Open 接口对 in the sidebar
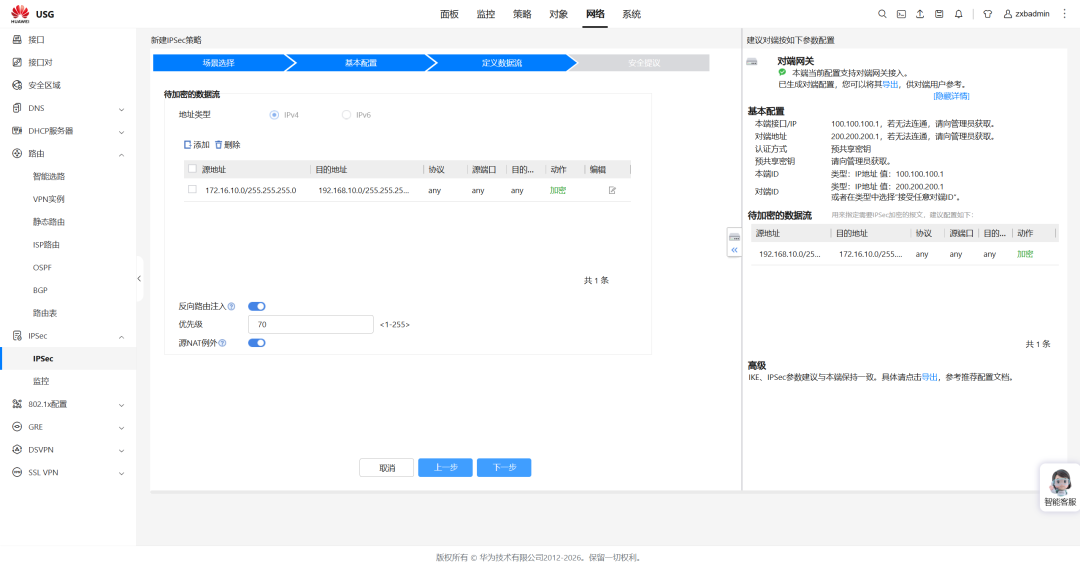Image resolution: width=1080 pixels, height=568 pixels. click(x=40, y=63)
